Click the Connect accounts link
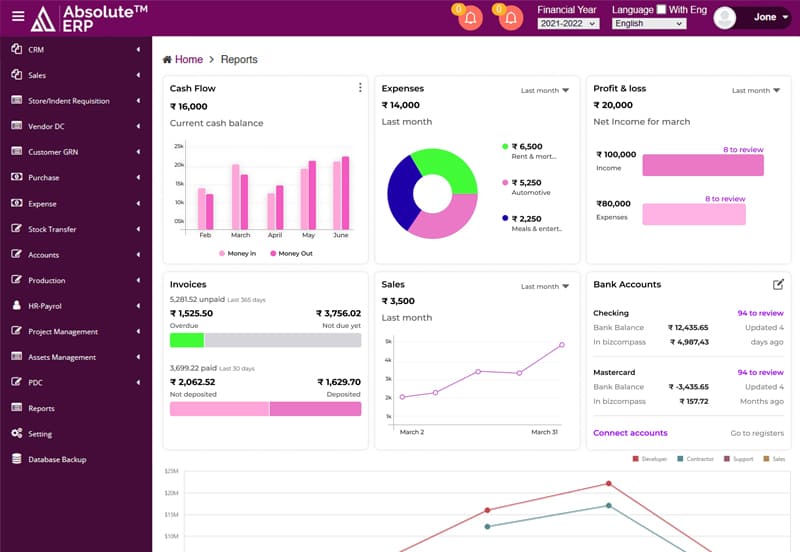Image resolution: width=800 pixels, height=552 pixels. (630, 433)
